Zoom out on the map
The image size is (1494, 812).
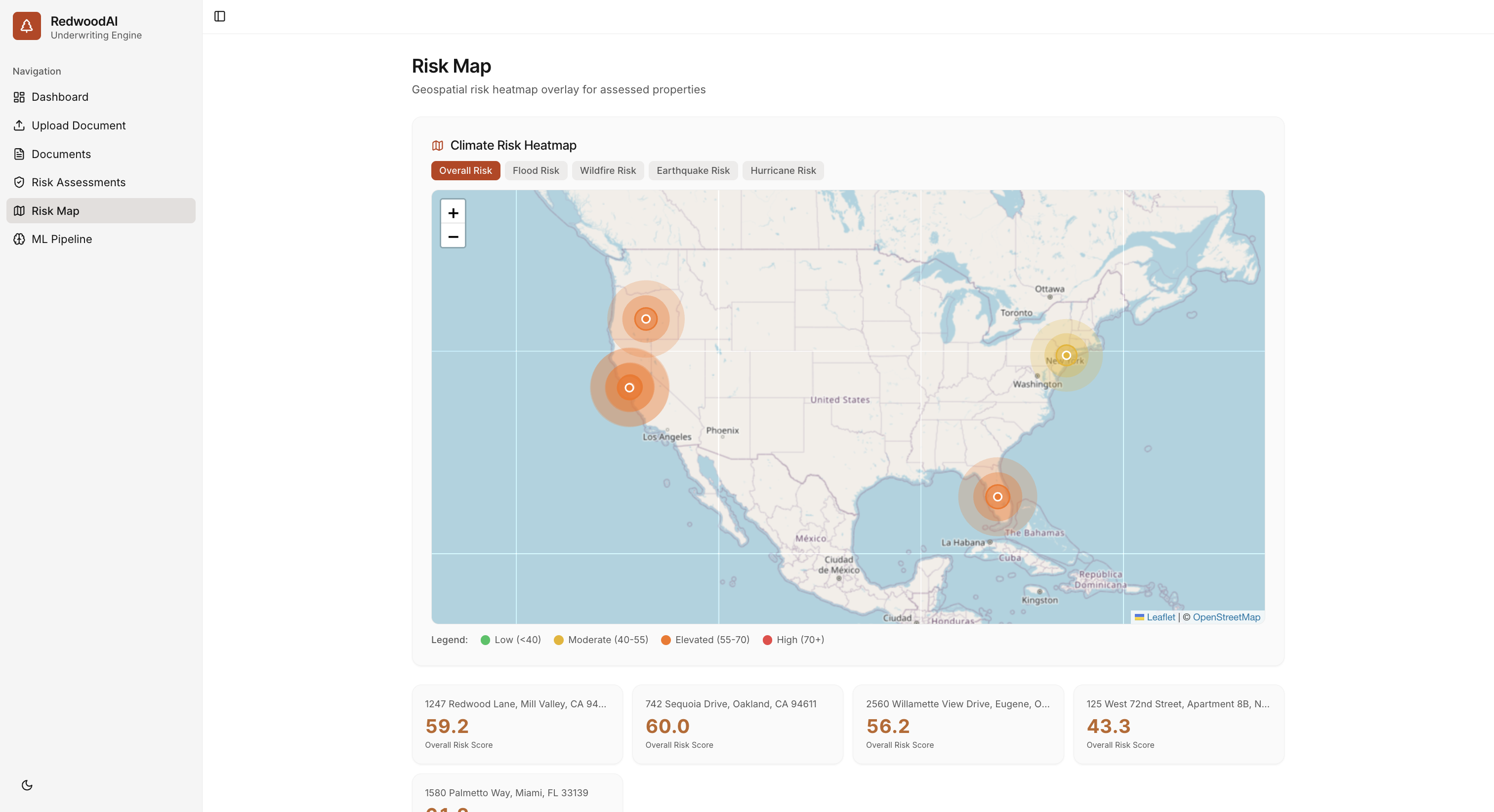click(x=453, y=237)
